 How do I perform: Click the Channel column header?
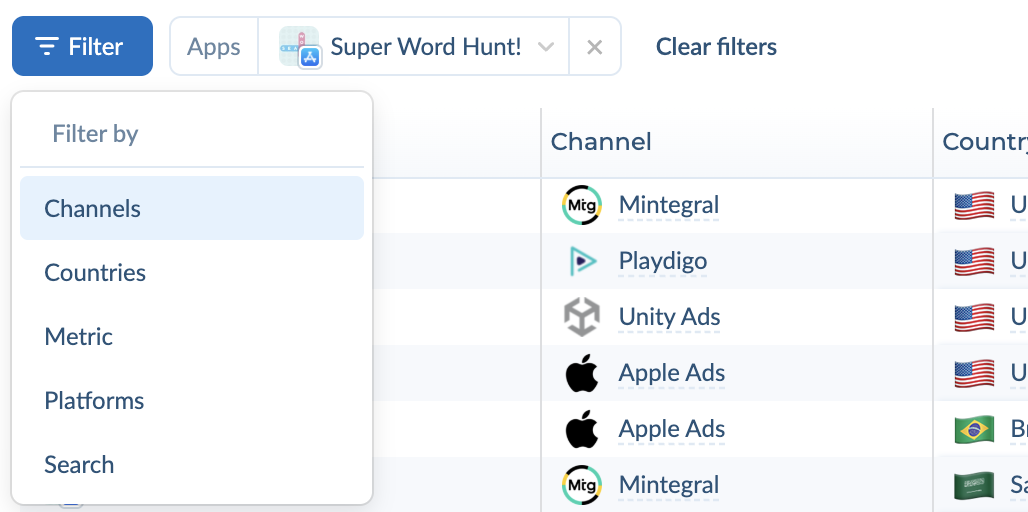pyautogui.click(x=601, y=142)
